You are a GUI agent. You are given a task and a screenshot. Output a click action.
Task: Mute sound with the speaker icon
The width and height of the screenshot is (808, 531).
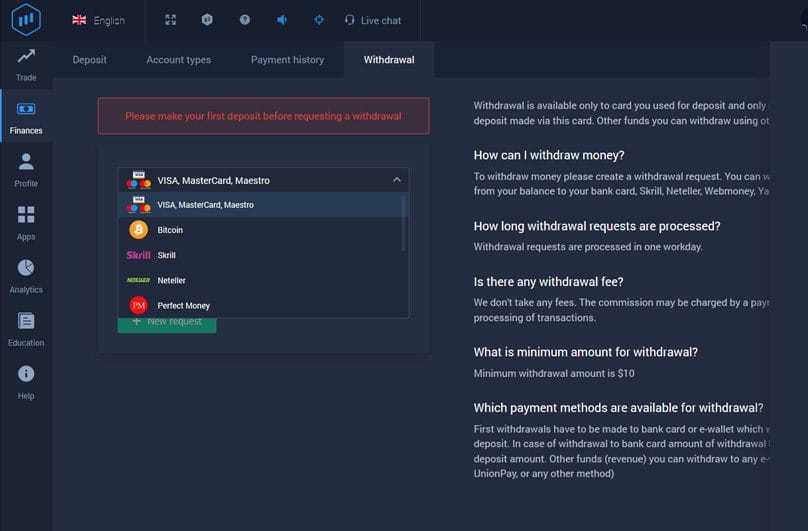[x=282, y=20]
